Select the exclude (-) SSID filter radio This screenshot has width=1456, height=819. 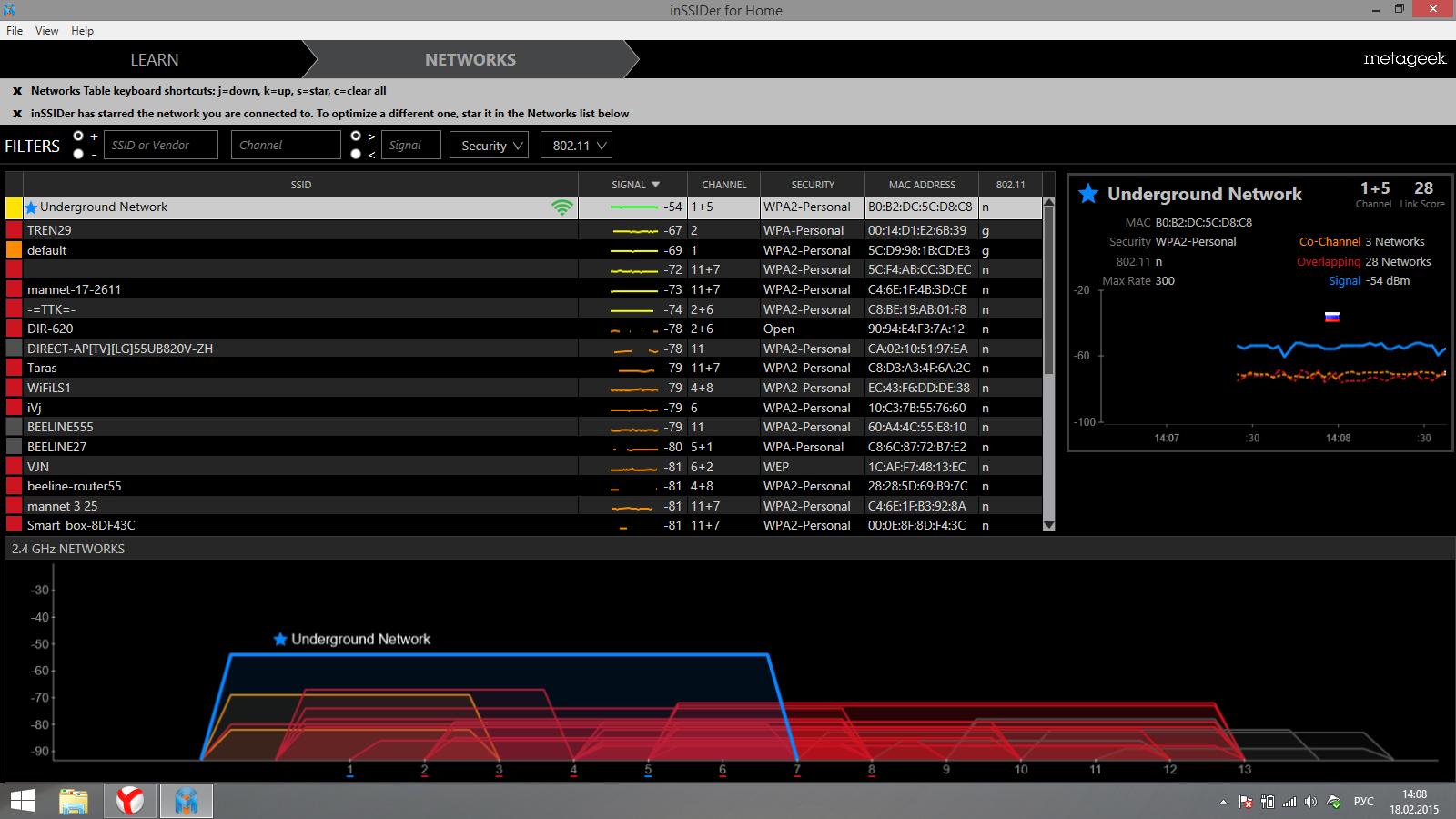(78, 154)
